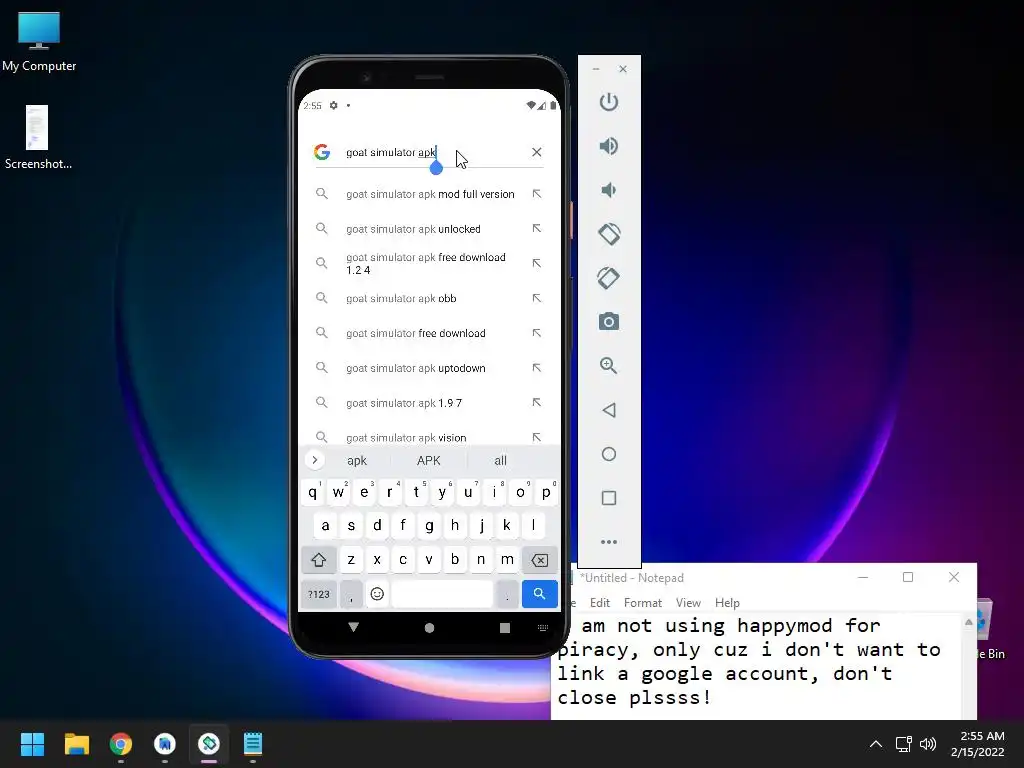
Task: Insert arrow for 'apk unlocked' suggestion
Action: point(537,229)
